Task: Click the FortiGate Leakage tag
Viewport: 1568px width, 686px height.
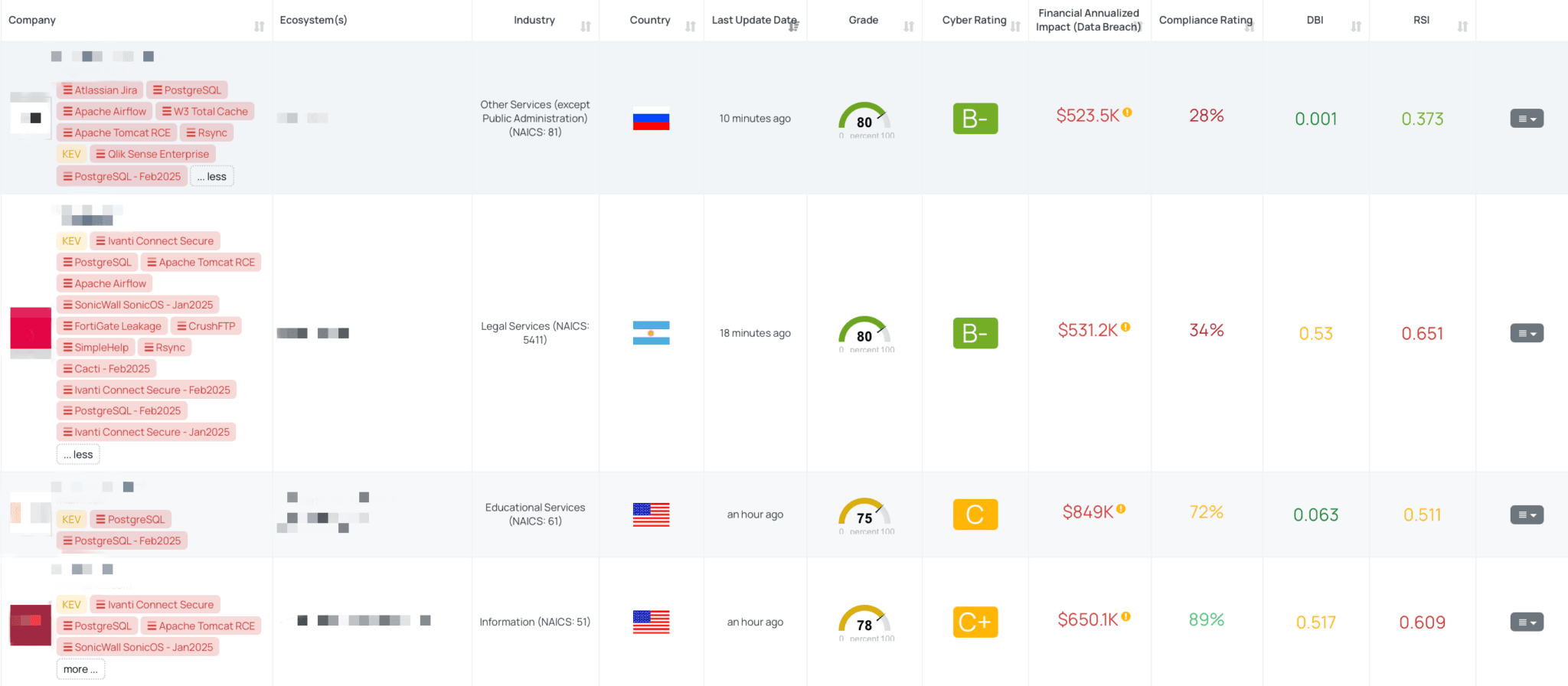Action: pyautogui.click(x=112, y=326)
